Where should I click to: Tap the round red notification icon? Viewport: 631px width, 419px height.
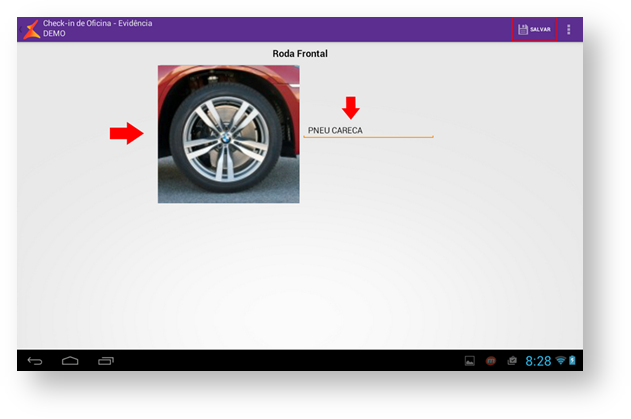point(491,361)
